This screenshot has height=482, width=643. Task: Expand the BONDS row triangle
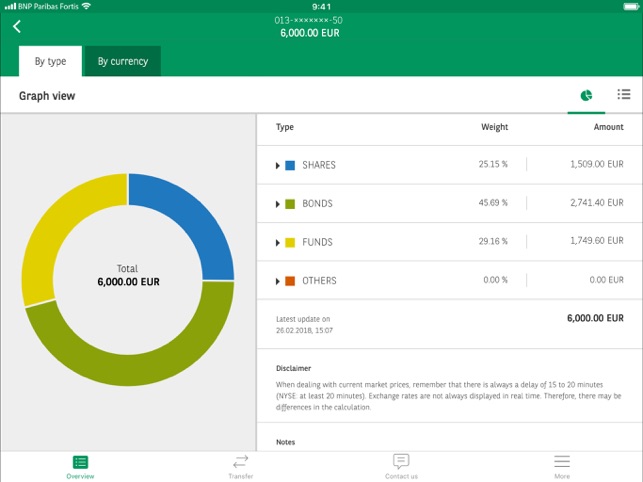[x=278, y=204]
